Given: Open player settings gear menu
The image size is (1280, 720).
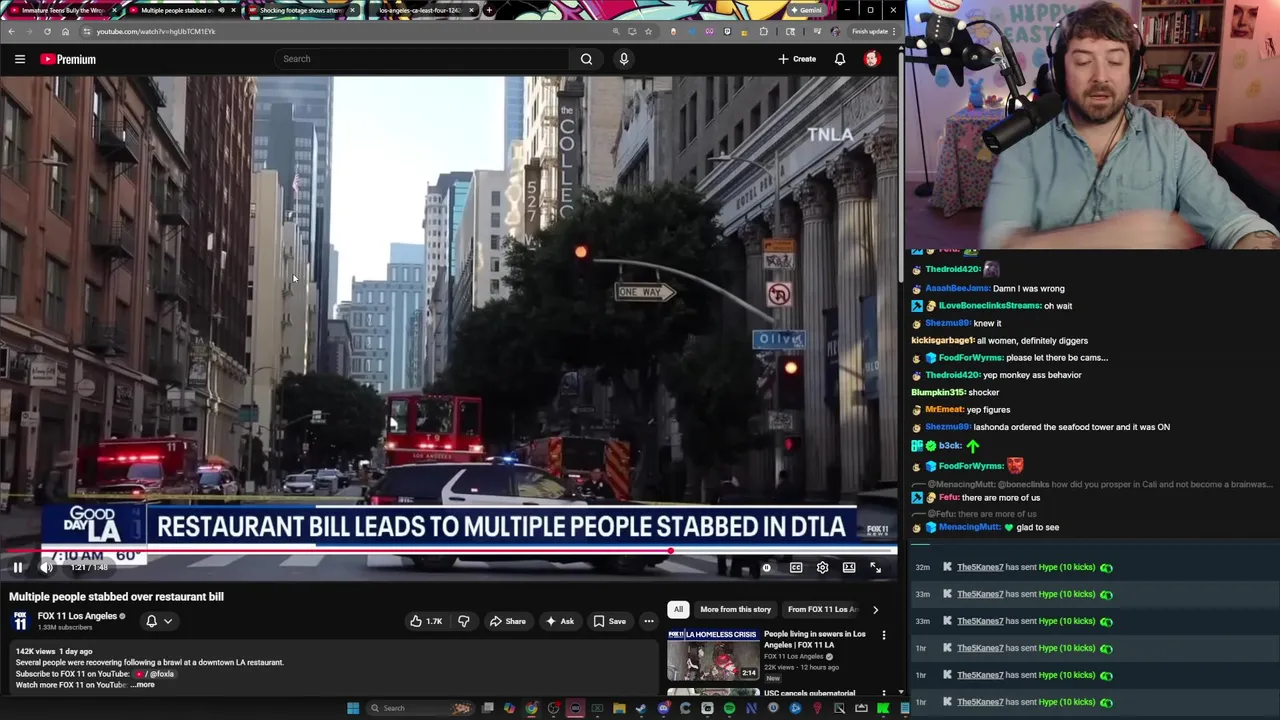Looking at the screenshot, I should point(822,567).
